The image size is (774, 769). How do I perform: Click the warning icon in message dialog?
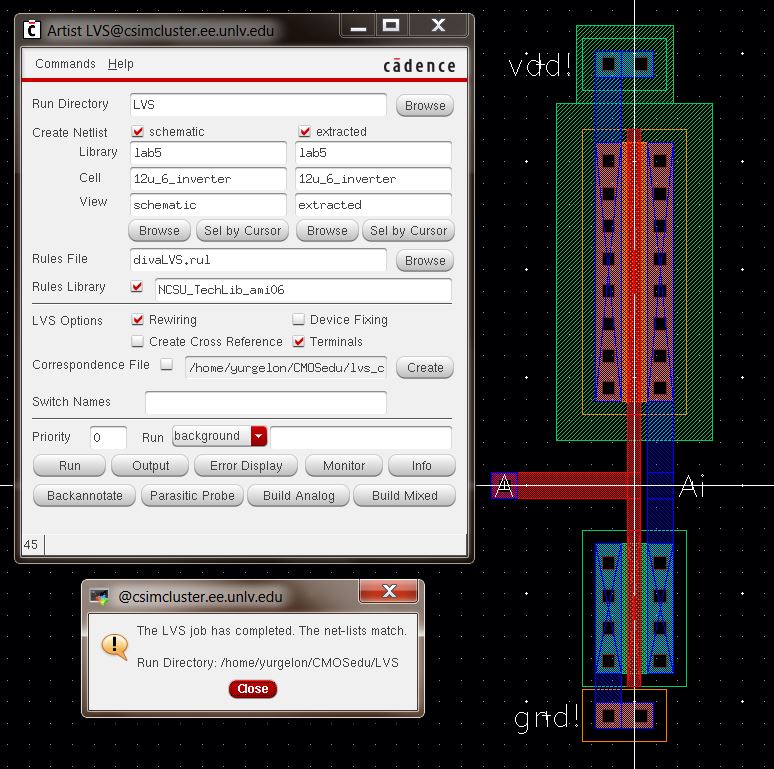[115, 646]
